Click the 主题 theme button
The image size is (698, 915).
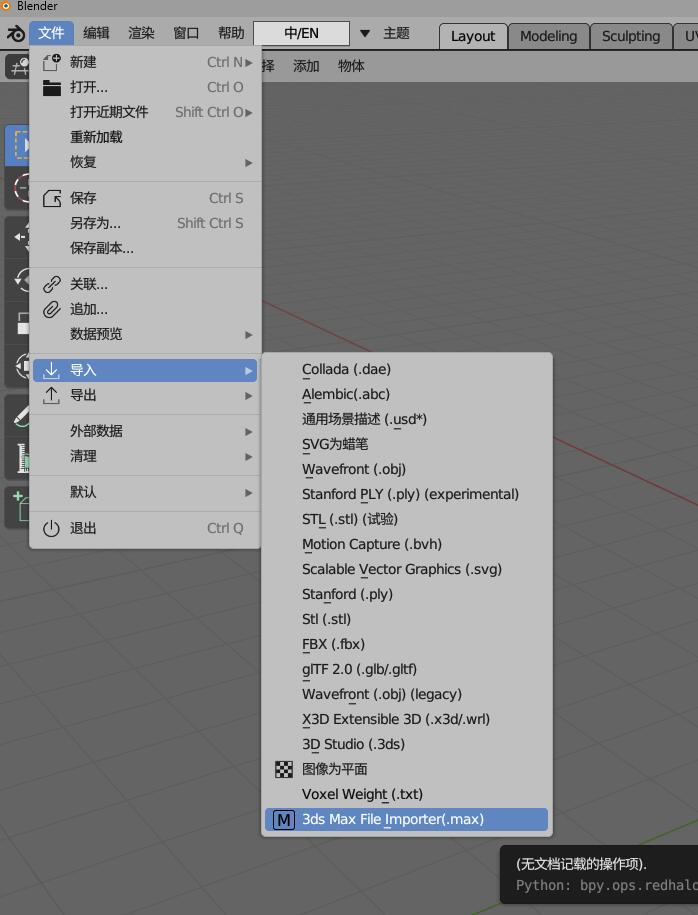(396, 33)
